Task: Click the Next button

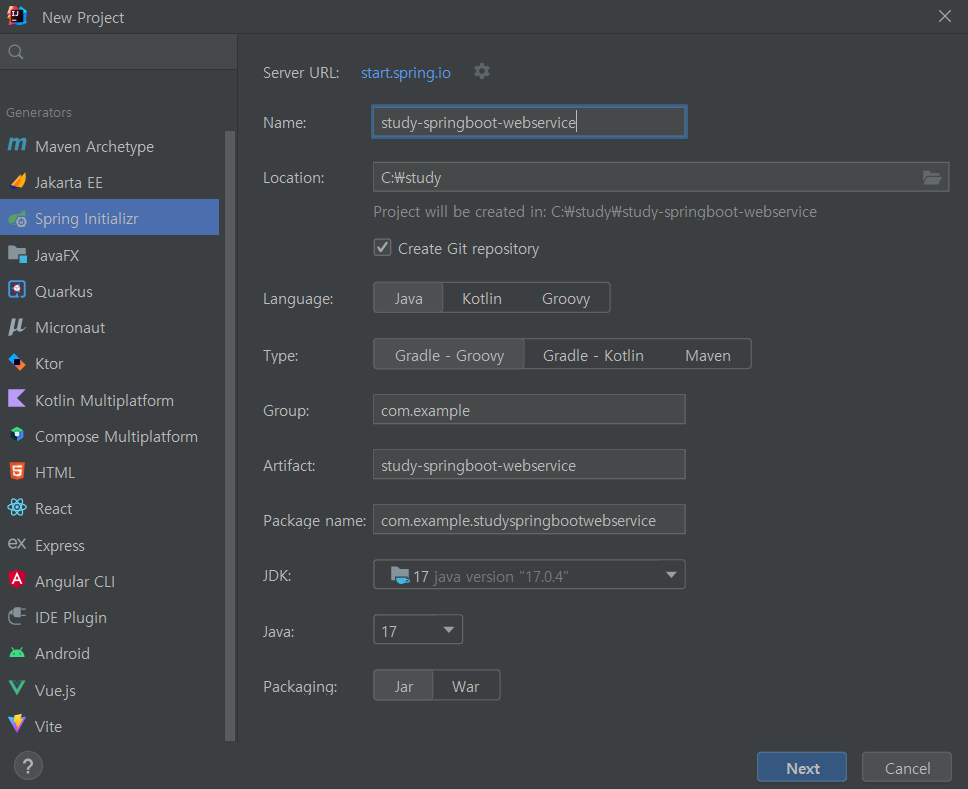Action: (802, 768)
